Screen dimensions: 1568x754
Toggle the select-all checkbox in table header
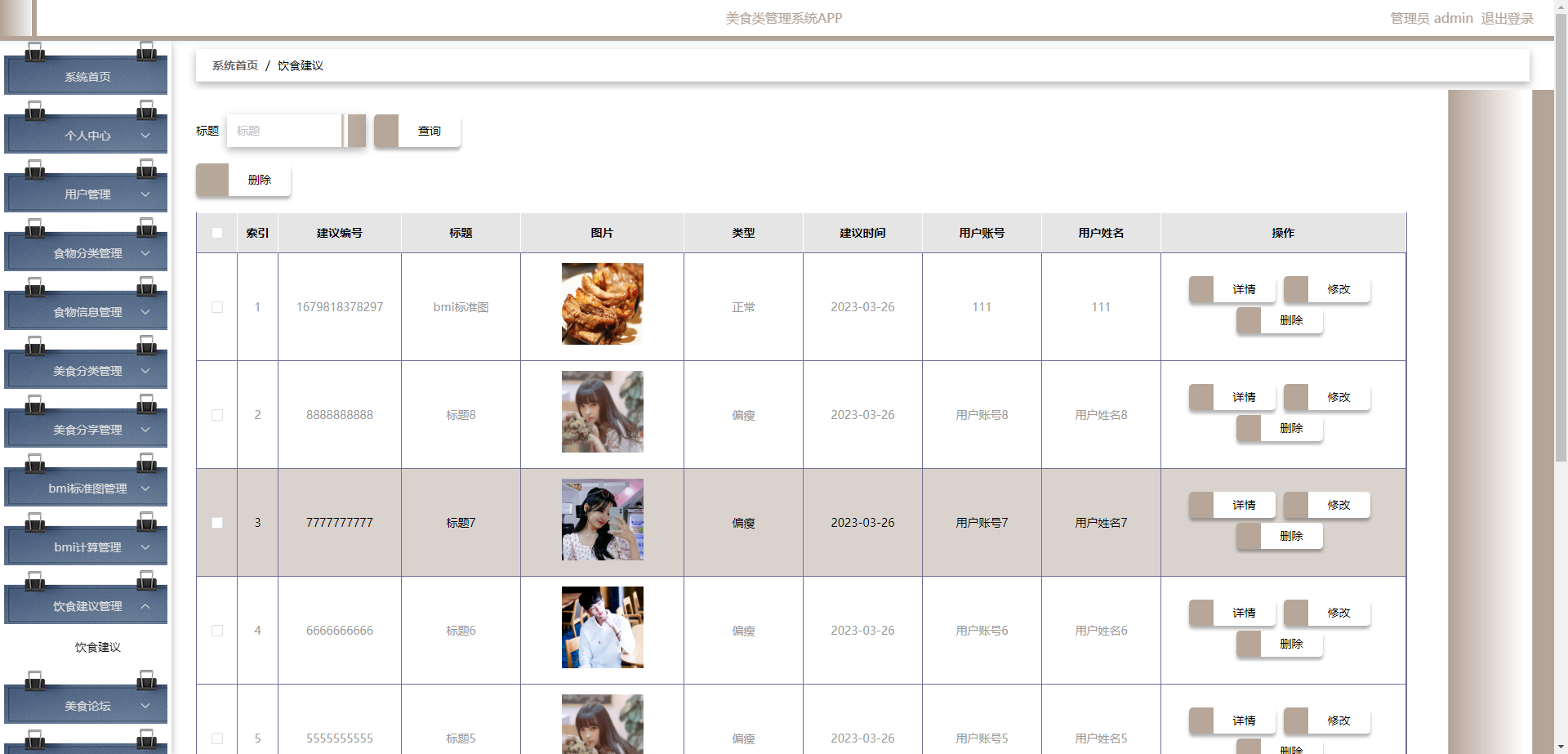216,233
